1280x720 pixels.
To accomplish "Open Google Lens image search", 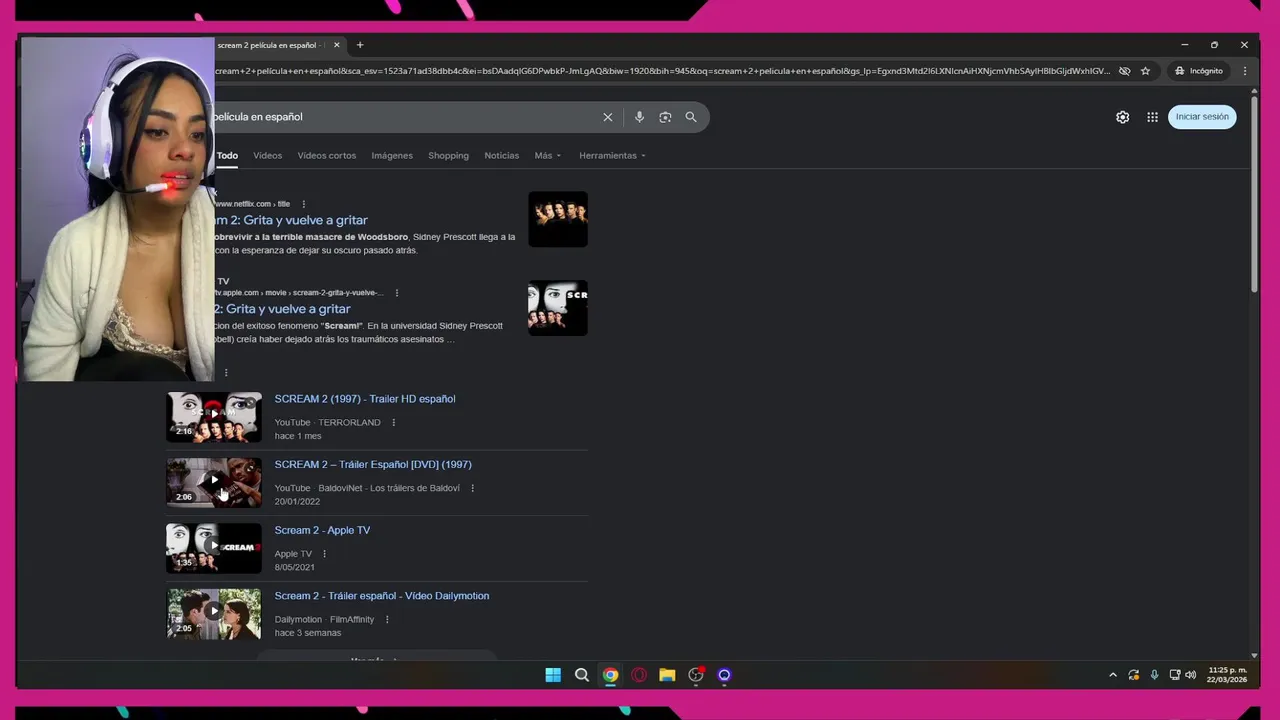I will pyautogui.click(x=665, y=117).
